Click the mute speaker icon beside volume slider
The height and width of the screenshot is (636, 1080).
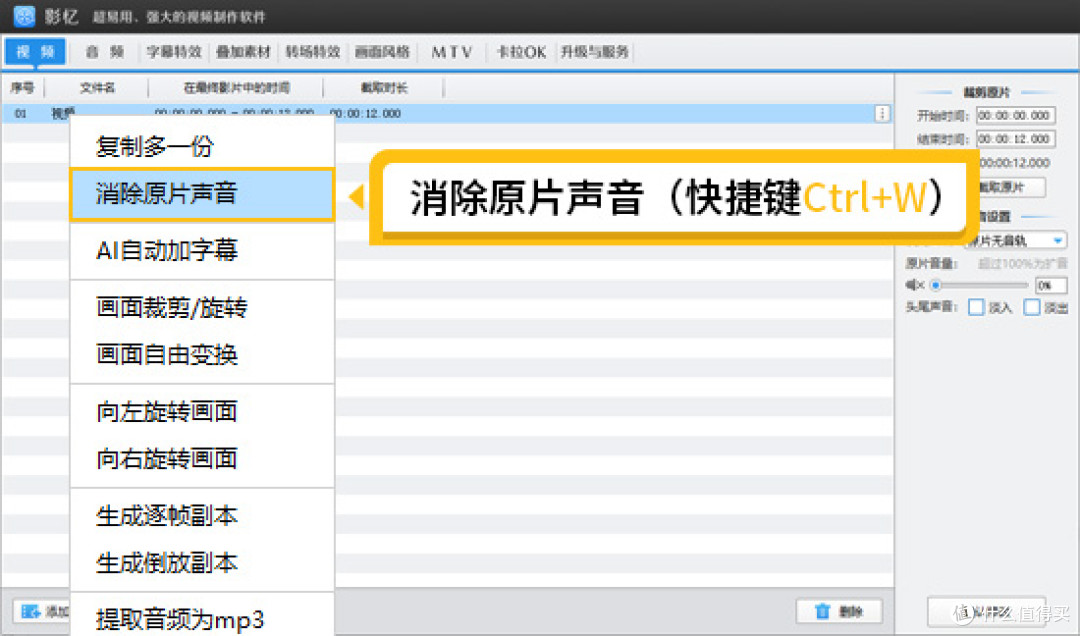(x=915, y=285)
